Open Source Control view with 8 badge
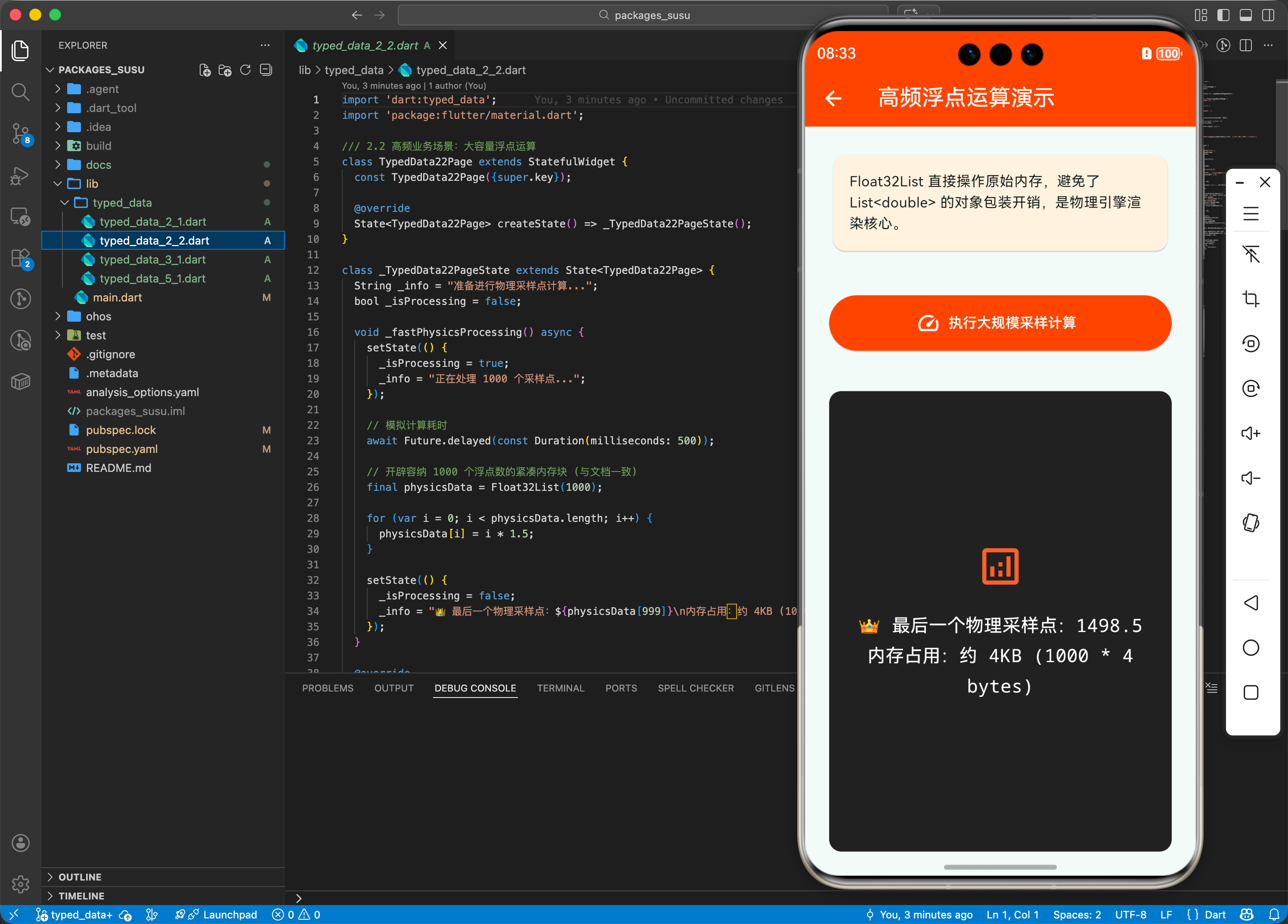The image size is (1288, 924). (20, 134)
